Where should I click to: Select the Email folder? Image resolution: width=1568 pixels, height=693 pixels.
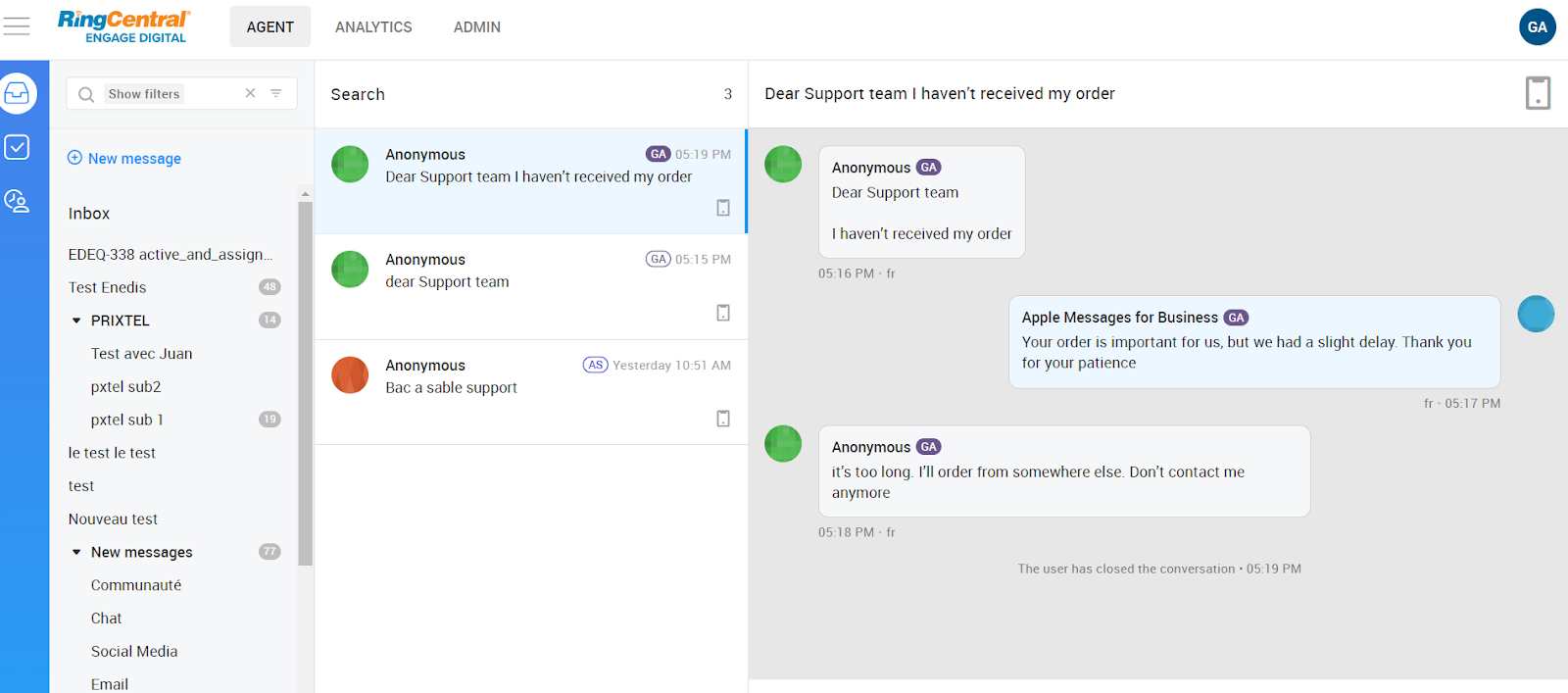tap(110, 684)
